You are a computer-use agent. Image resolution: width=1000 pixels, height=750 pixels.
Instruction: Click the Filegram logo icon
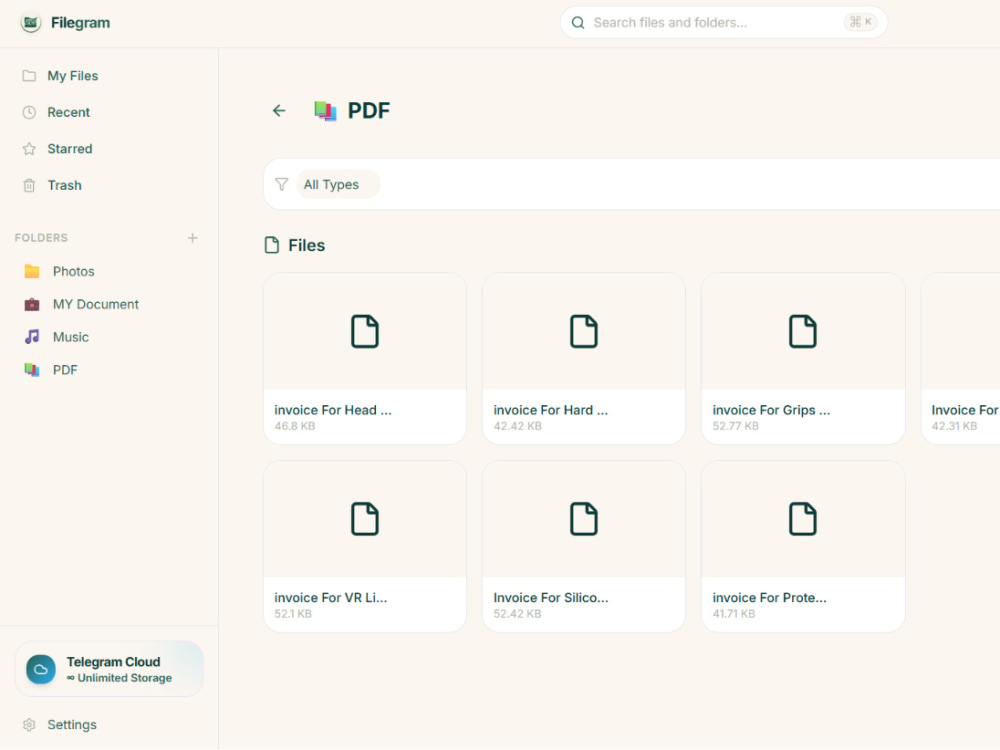[31, 23]
